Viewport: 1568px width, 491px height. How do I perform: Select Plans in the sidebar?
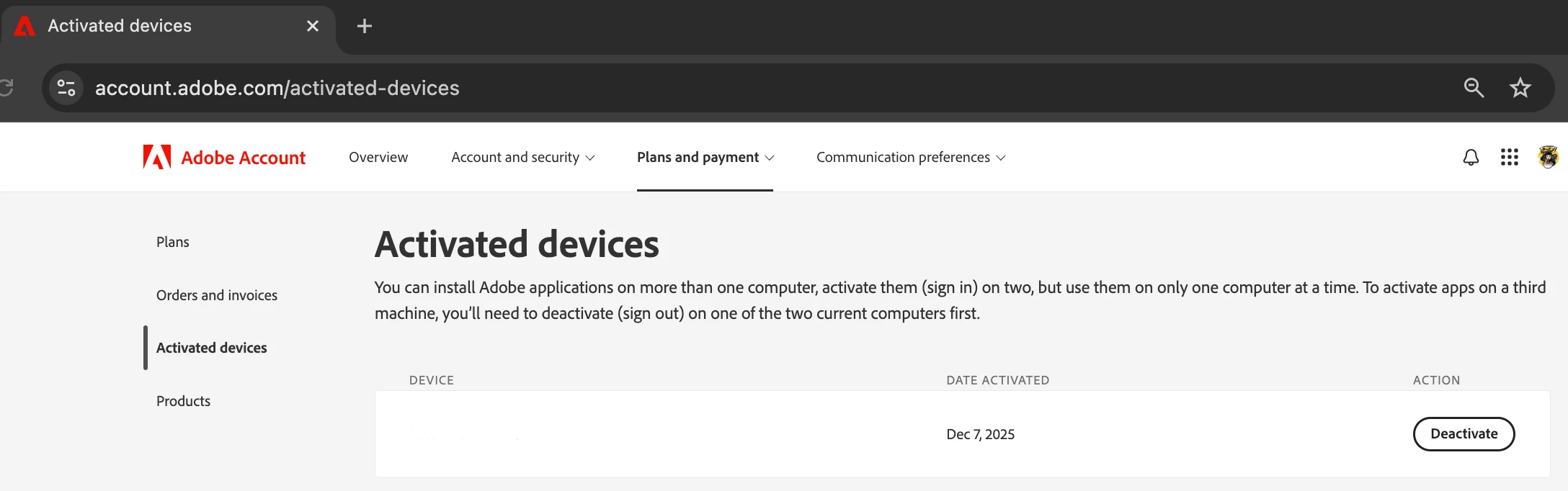[173, 242]
